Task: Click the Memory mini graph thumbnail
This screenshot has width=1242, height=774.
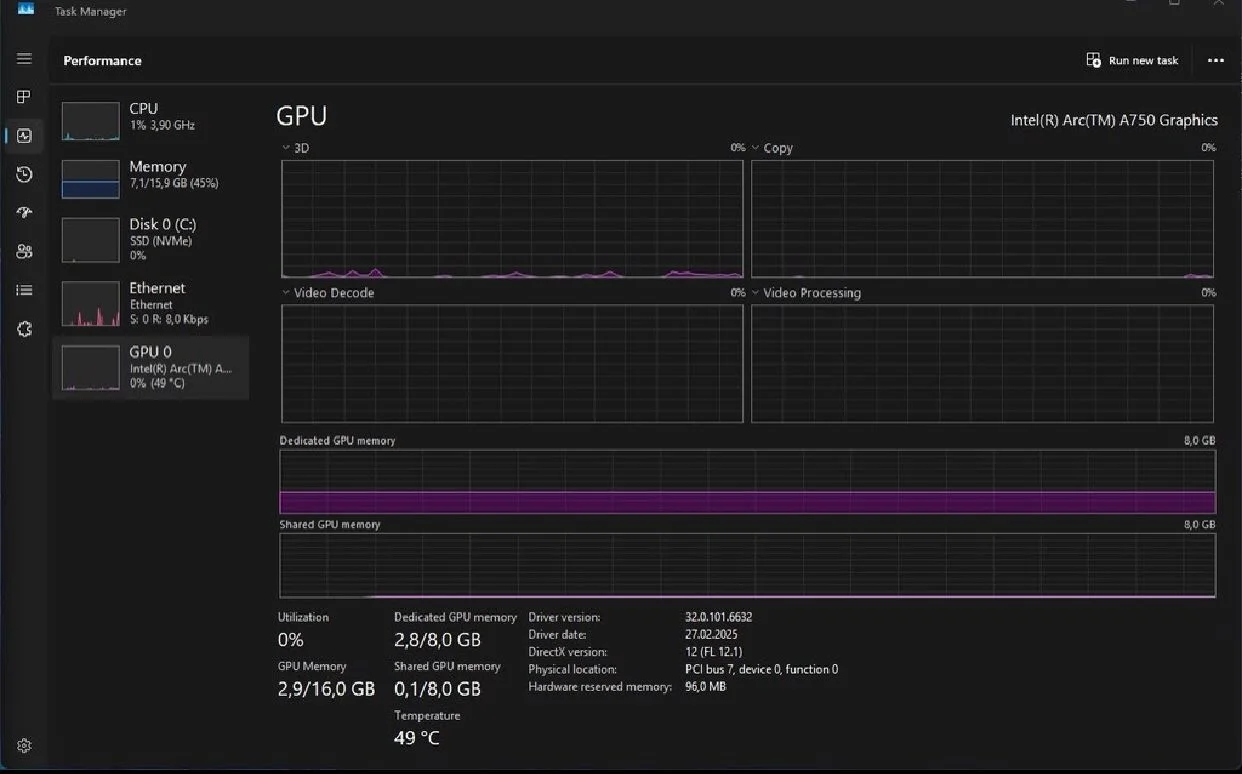Action: coord(91,179)
